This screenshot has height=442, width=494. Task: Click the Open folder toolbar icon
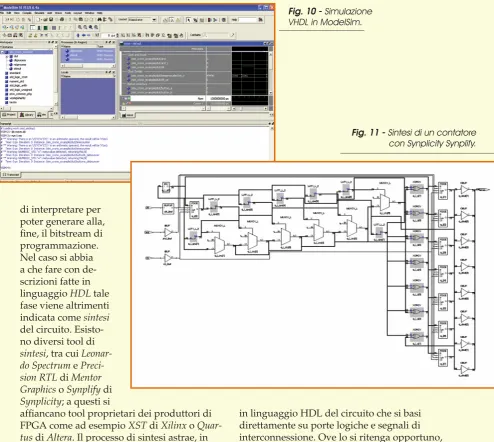pyautogui.click(x=45, y=20)
